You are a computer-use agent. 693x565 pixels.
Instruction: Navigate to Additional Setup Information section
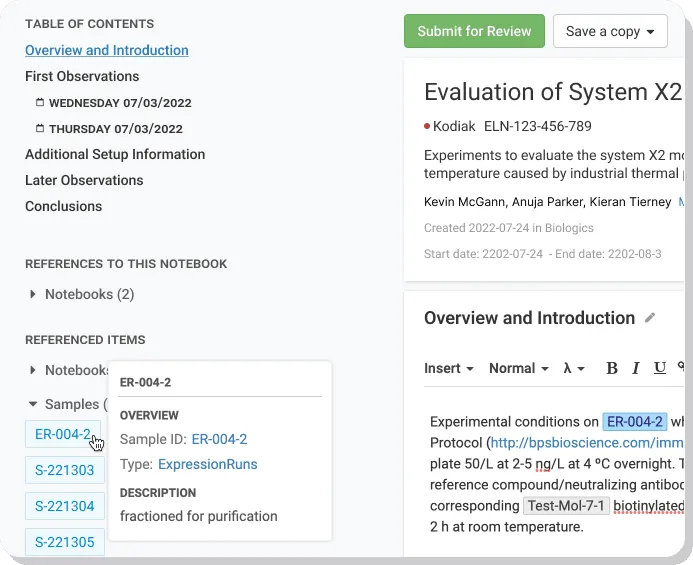pos(115,154)
